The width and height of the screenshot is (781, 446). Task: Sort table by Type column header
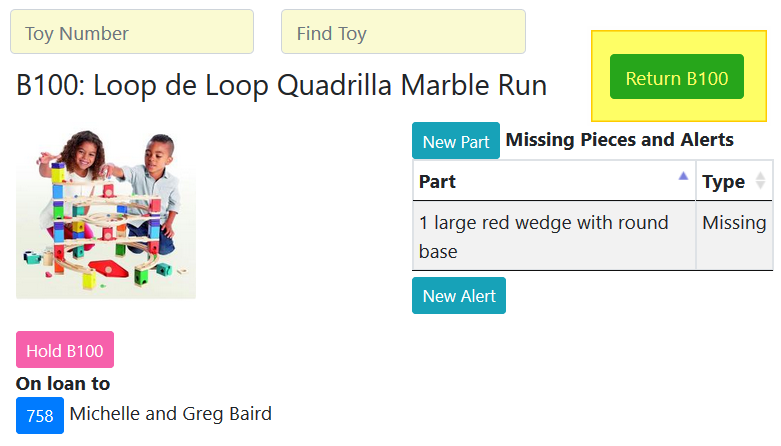723,181
